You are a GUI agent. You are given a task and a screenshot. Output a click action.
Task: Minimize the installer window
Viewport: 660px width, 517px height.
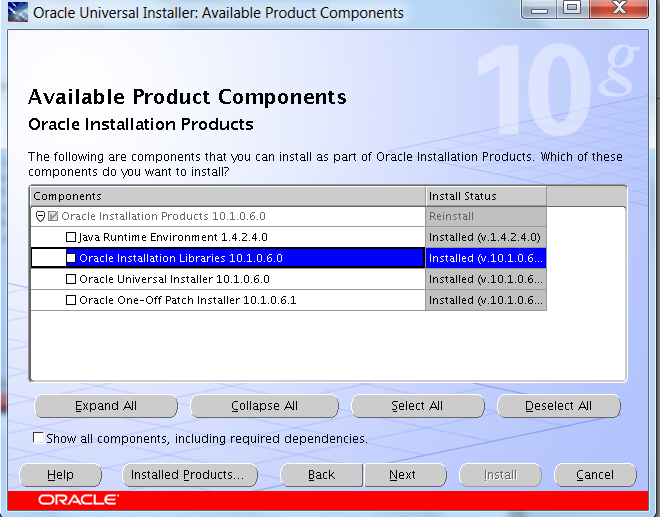point(539,8)
